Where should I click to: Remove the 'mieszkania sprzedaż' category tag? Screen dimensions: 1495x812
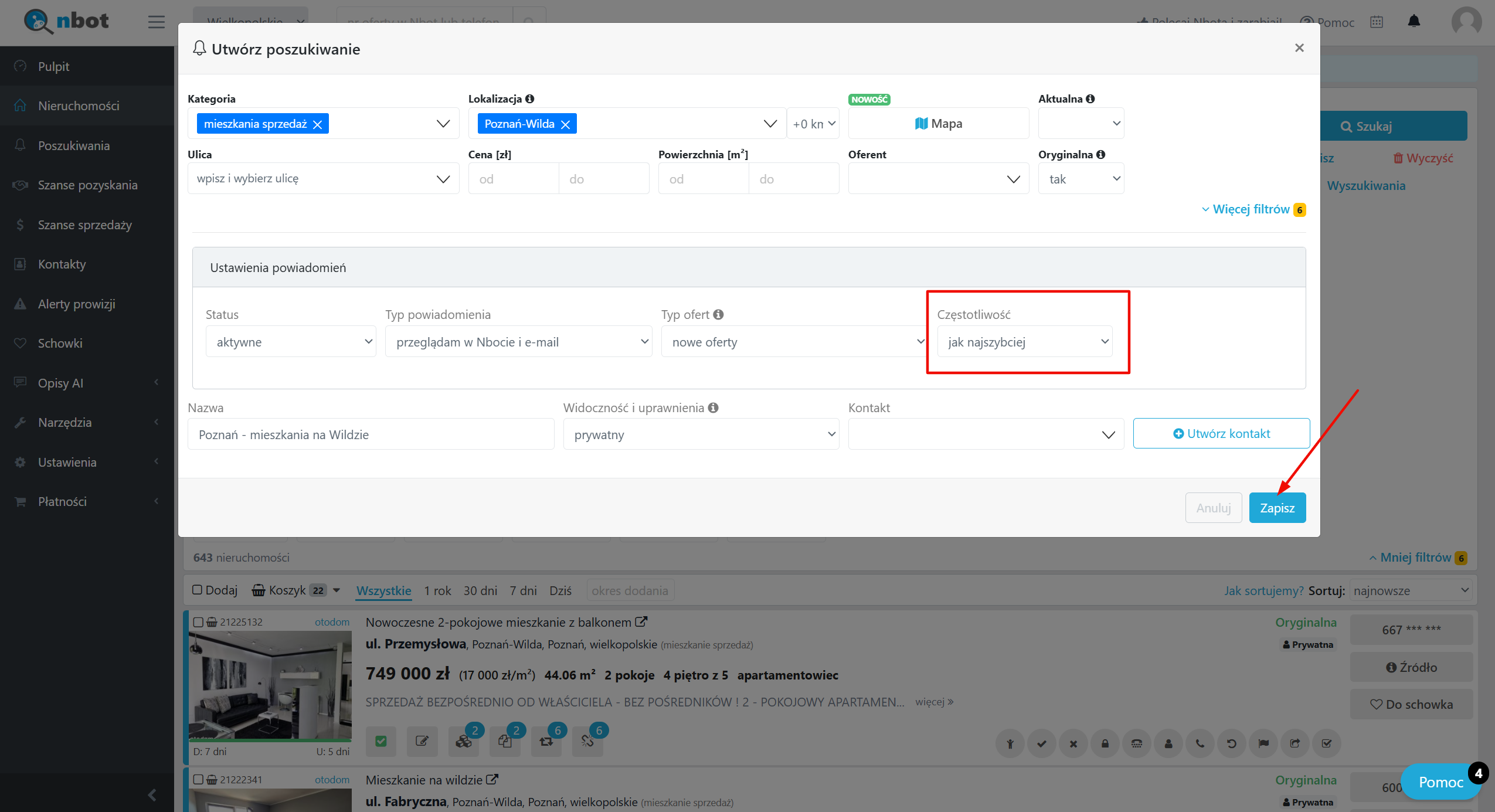coord(317,124)
